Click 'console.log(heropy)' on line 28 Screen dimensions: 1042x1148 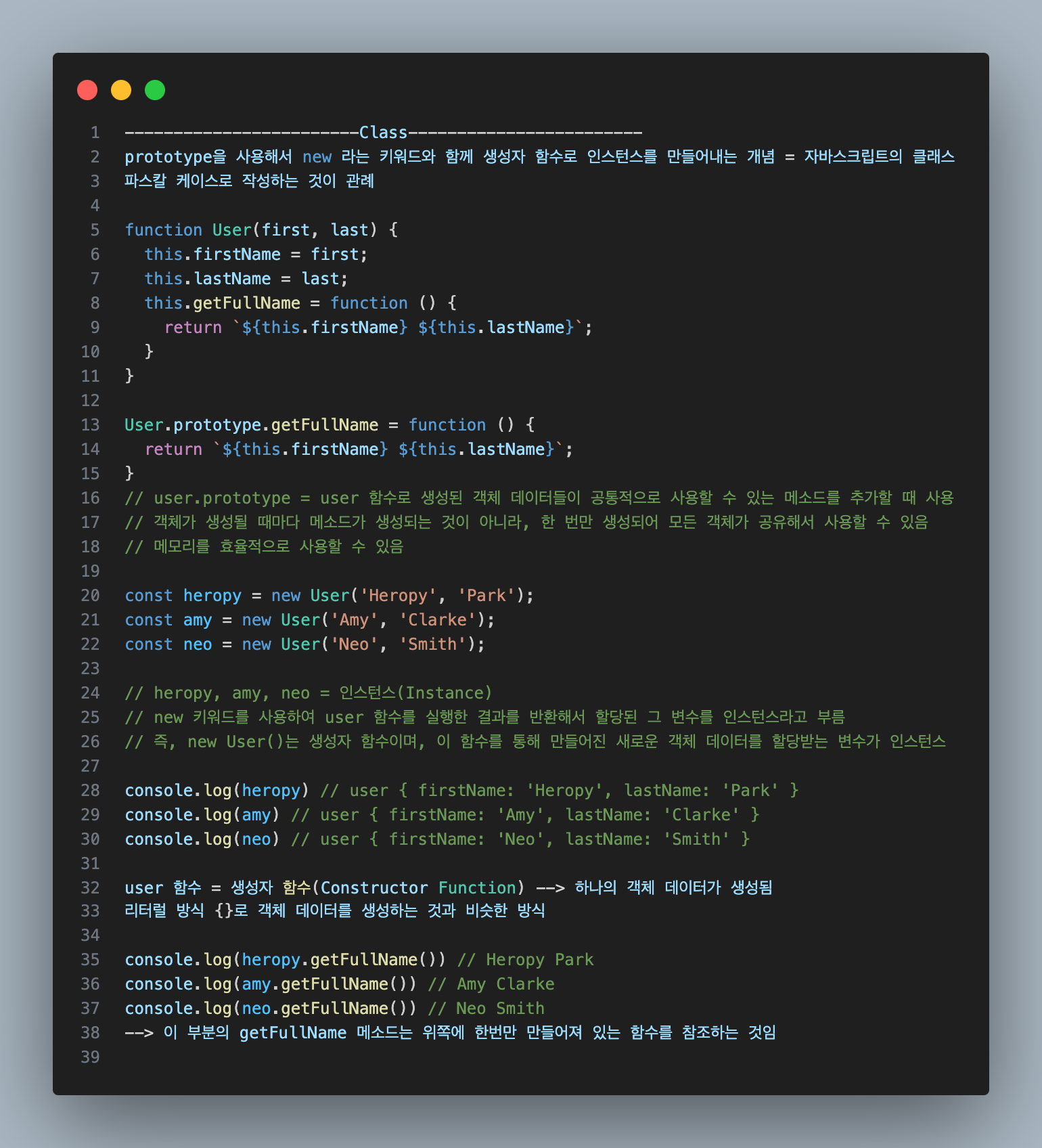click(x=217, y=791)
